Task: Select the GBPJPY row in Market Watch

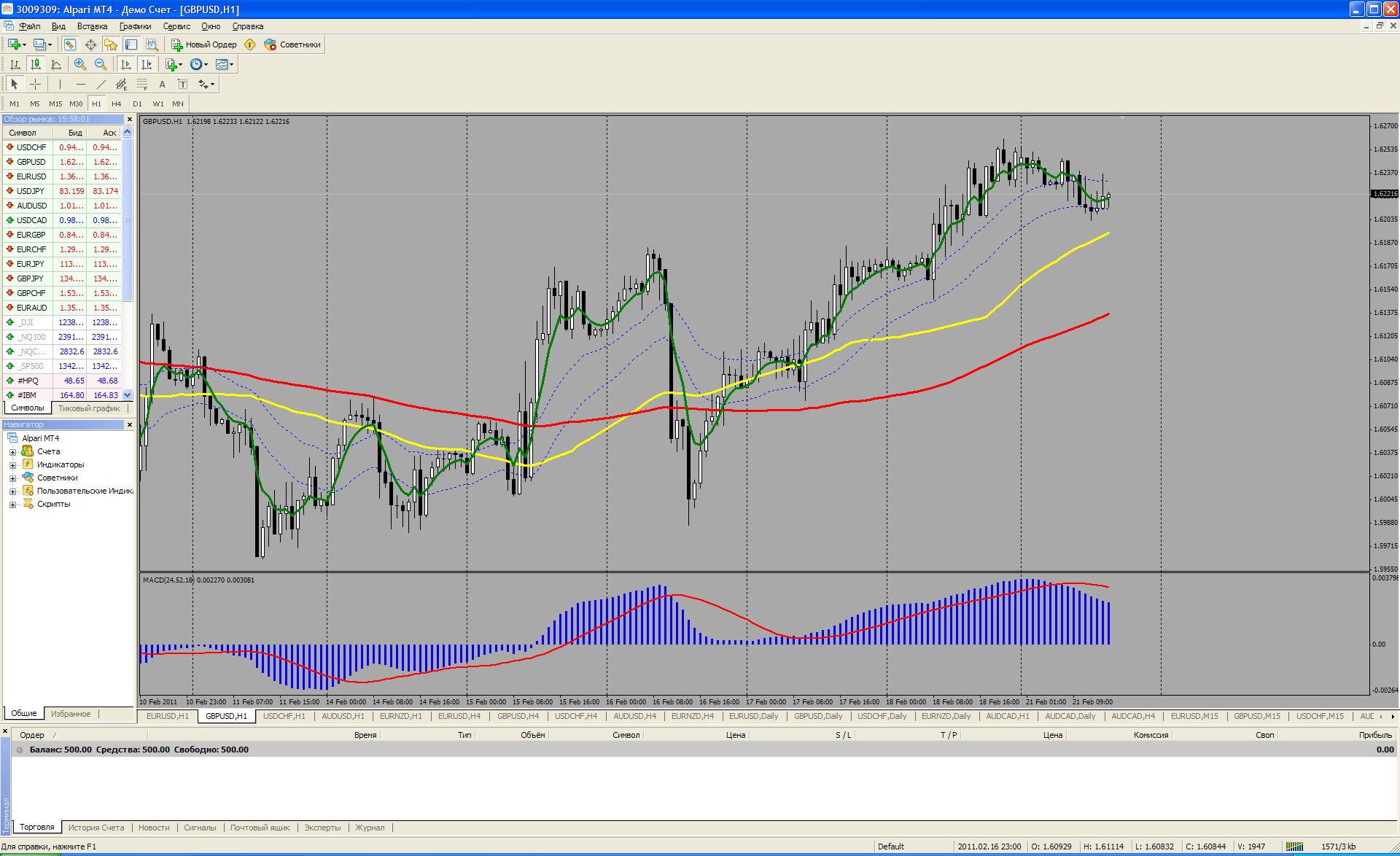Action: pos(31,279)
